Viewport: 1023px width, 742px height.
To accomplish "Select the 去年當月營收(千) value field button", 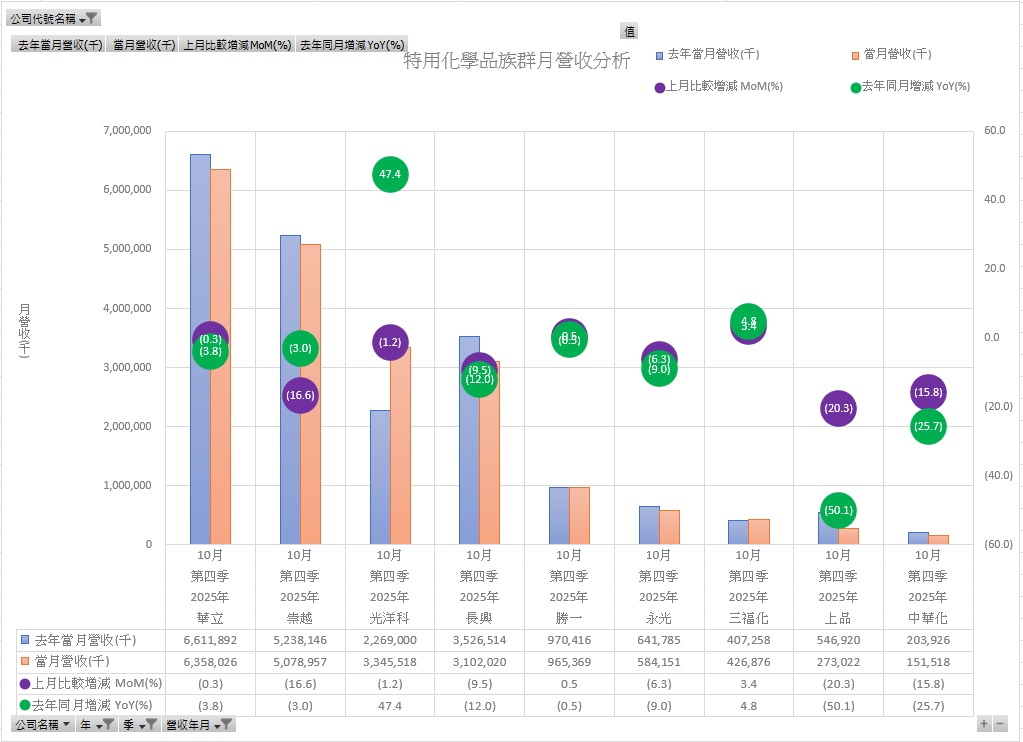I will click(x=59, y=44).
